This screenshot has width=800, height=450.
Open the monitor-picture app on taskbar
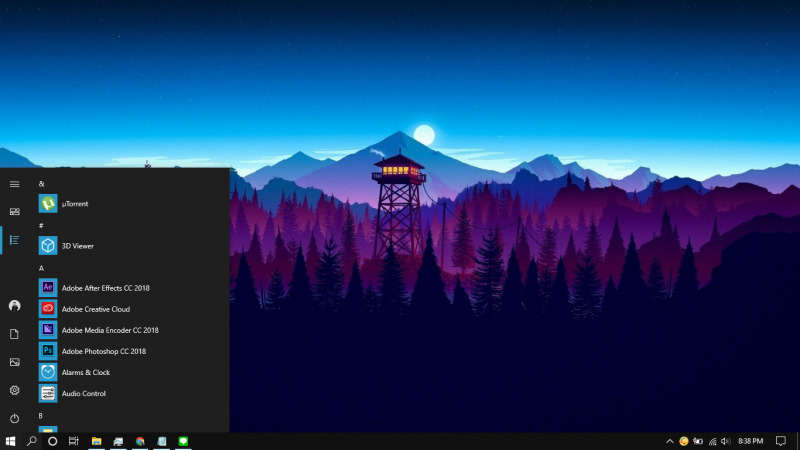click(x=118, y=441)
